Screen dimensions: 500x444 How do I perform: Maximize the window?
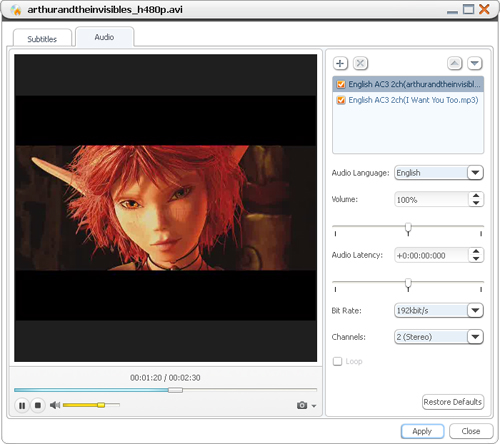click(468, 9)
